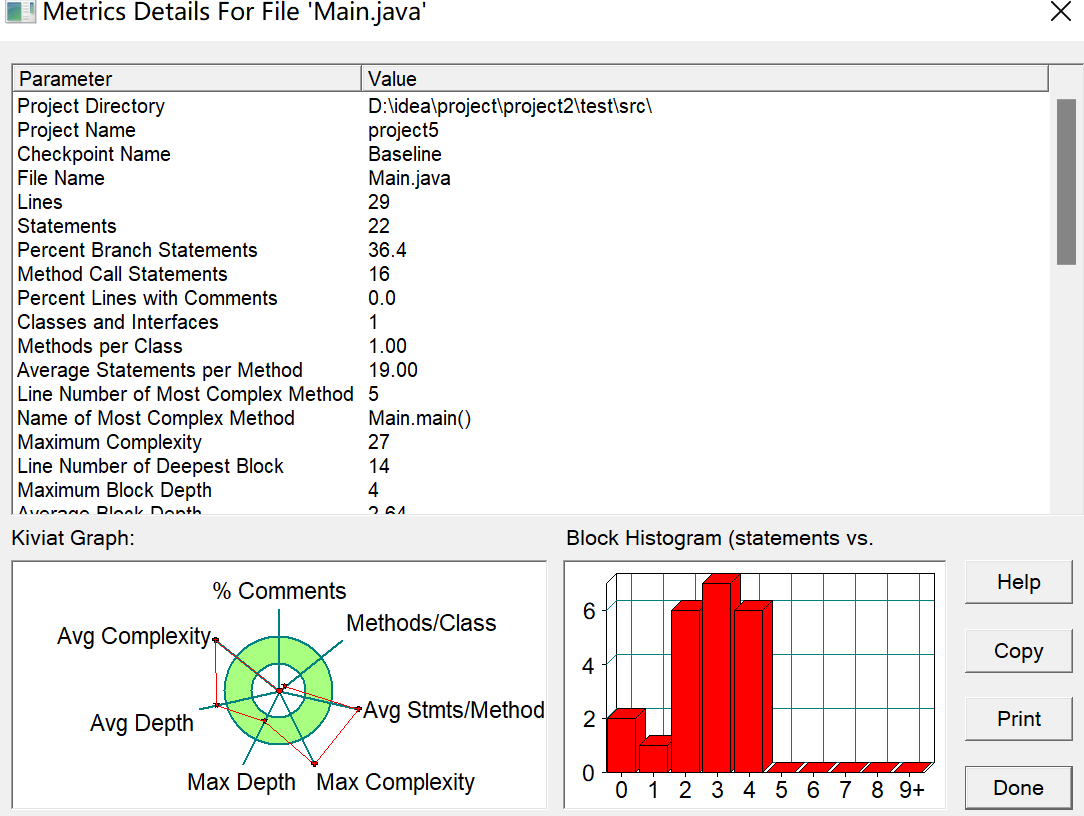Image resolution: width=1084 pixels, height=816 pixels.
Task: Click the Done button
Action: click(x=1018, y=788)
